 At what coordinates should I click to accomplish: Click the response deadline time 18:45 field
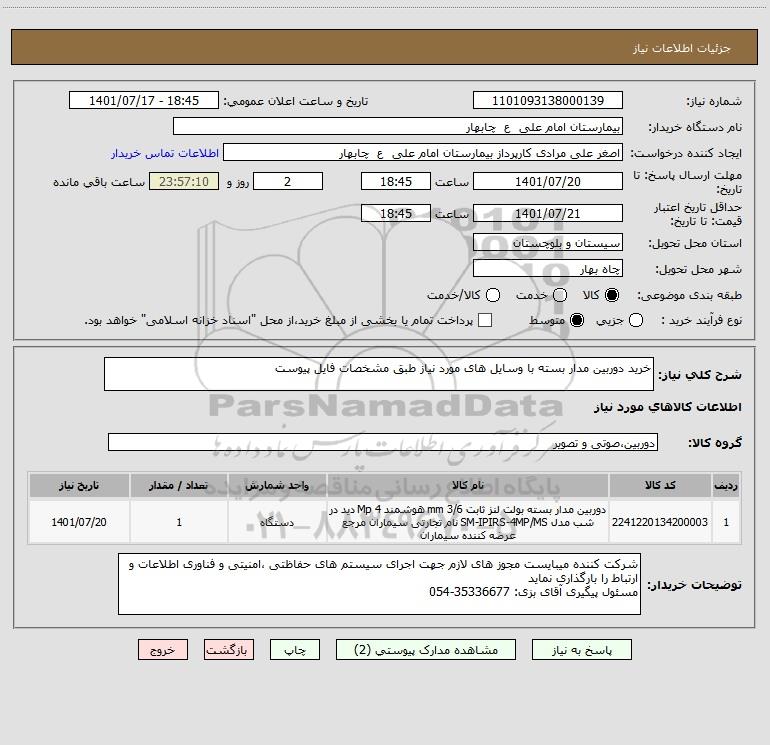[x=396, y=181]
